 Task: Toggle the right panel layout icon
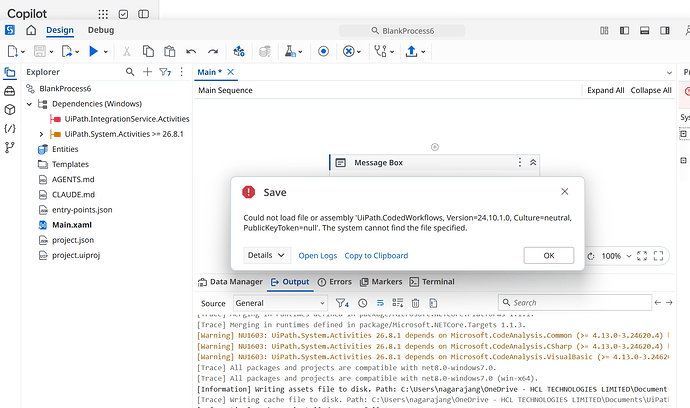pos(665,30)
